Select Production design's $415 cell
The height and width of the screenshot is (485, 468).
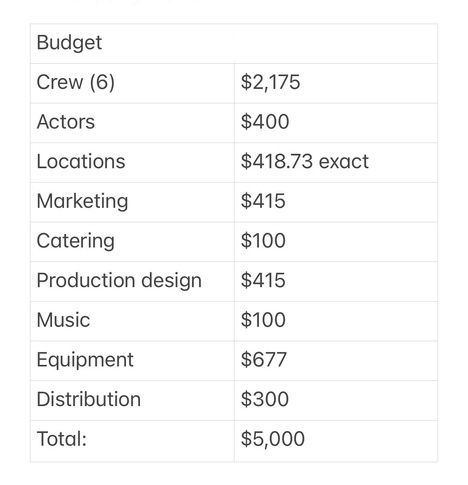[336, 282]
